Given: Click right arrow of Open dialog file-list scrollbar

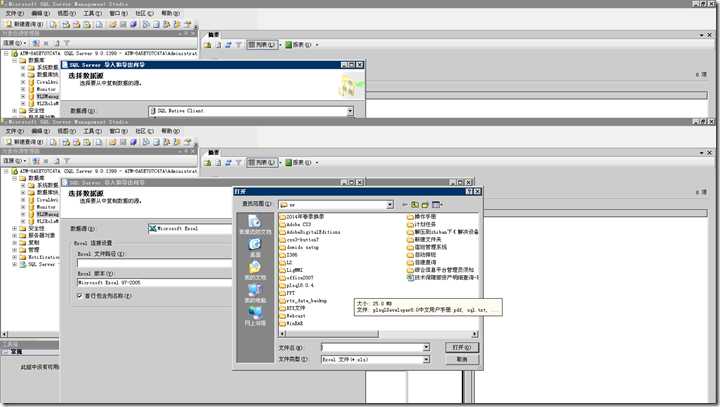Looking at the screenshot, I should [x=475, y=334].
